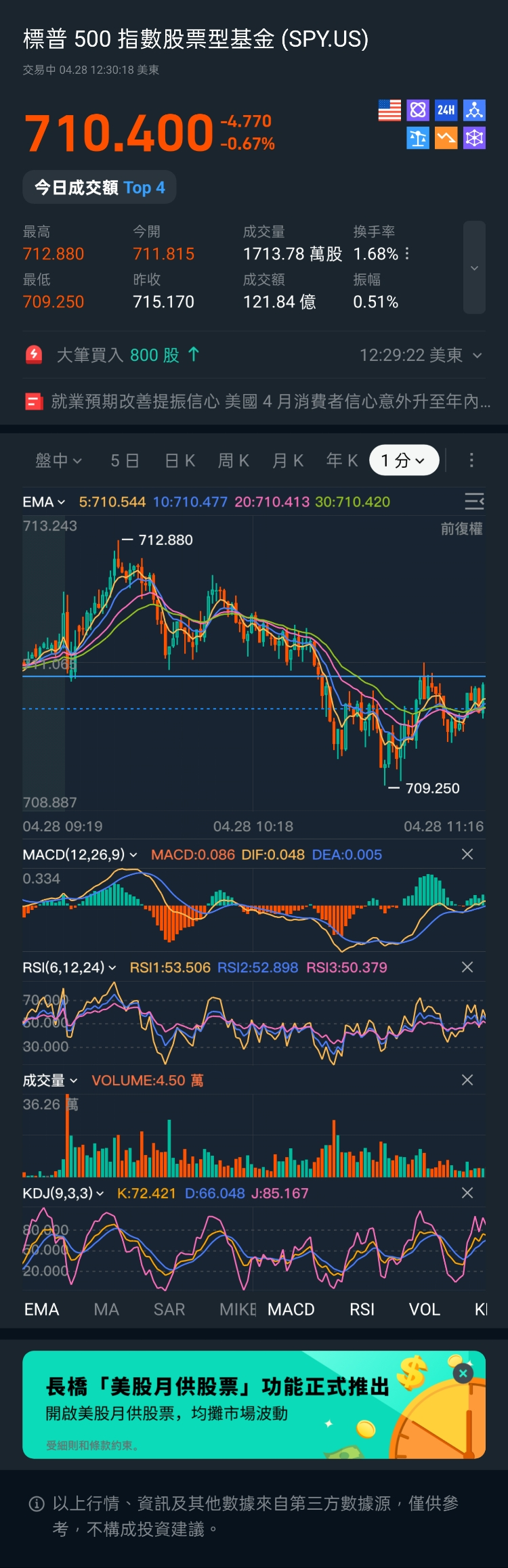Tap the US flag market icon
The width and height of the screenshot is (508, 1568).
[389, 110]
